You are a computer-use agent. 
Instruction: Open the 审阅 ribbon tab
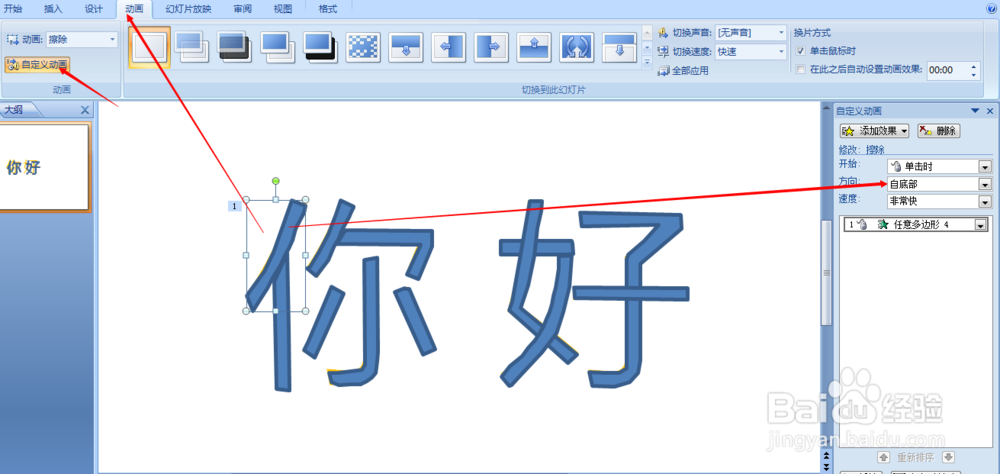242,9
